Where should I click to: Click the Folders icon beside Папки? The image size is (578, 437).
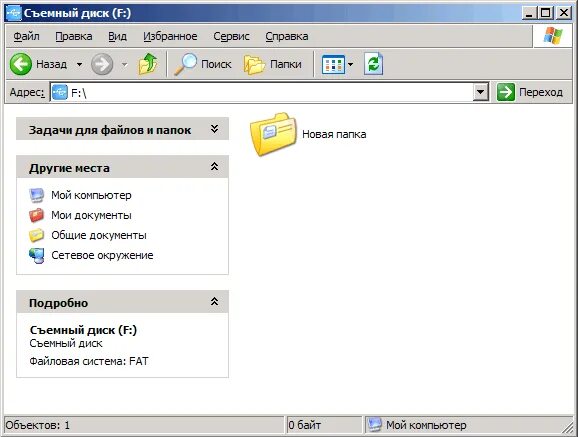tap(254, 65)
